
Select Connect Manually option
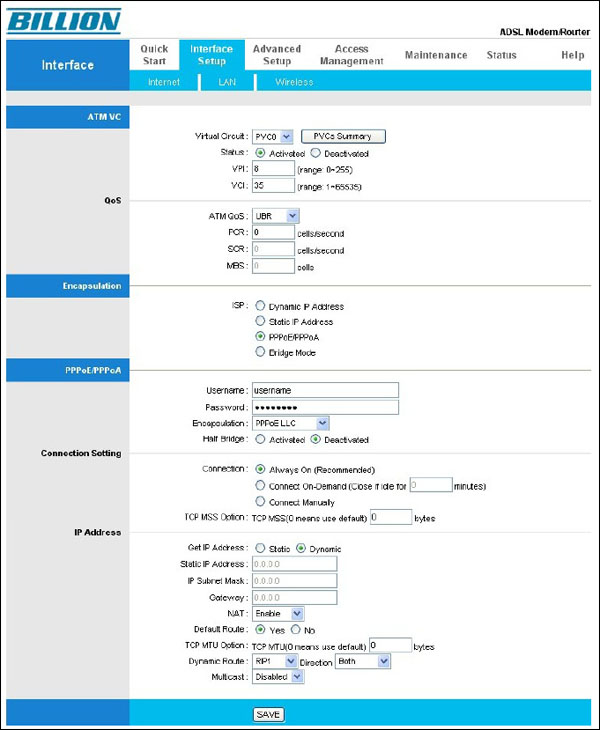[261, 501]
